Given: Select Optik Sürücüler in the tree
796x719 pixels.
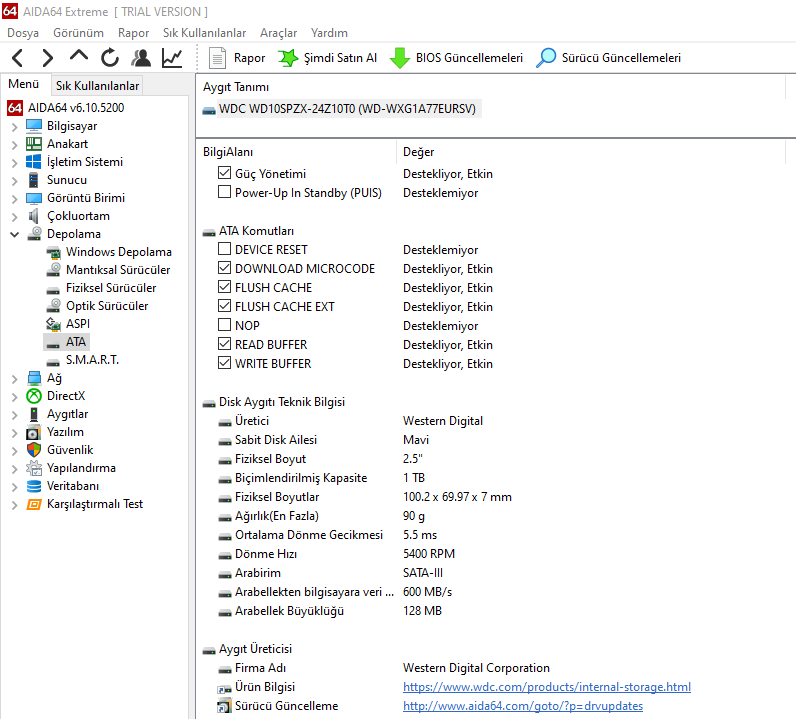Looking at the screenshot, I should click(107, 306).
